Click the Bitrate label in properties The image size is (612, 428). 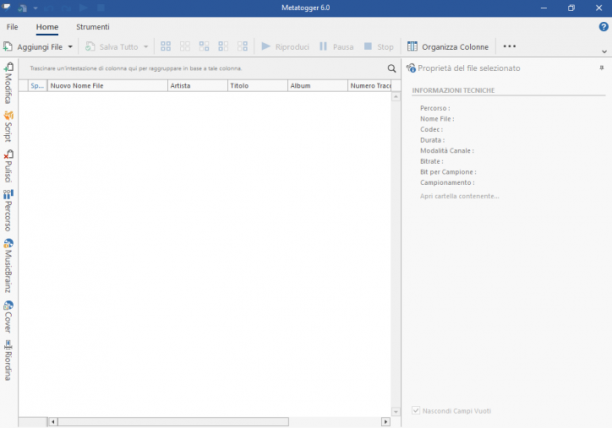point(432,161)
